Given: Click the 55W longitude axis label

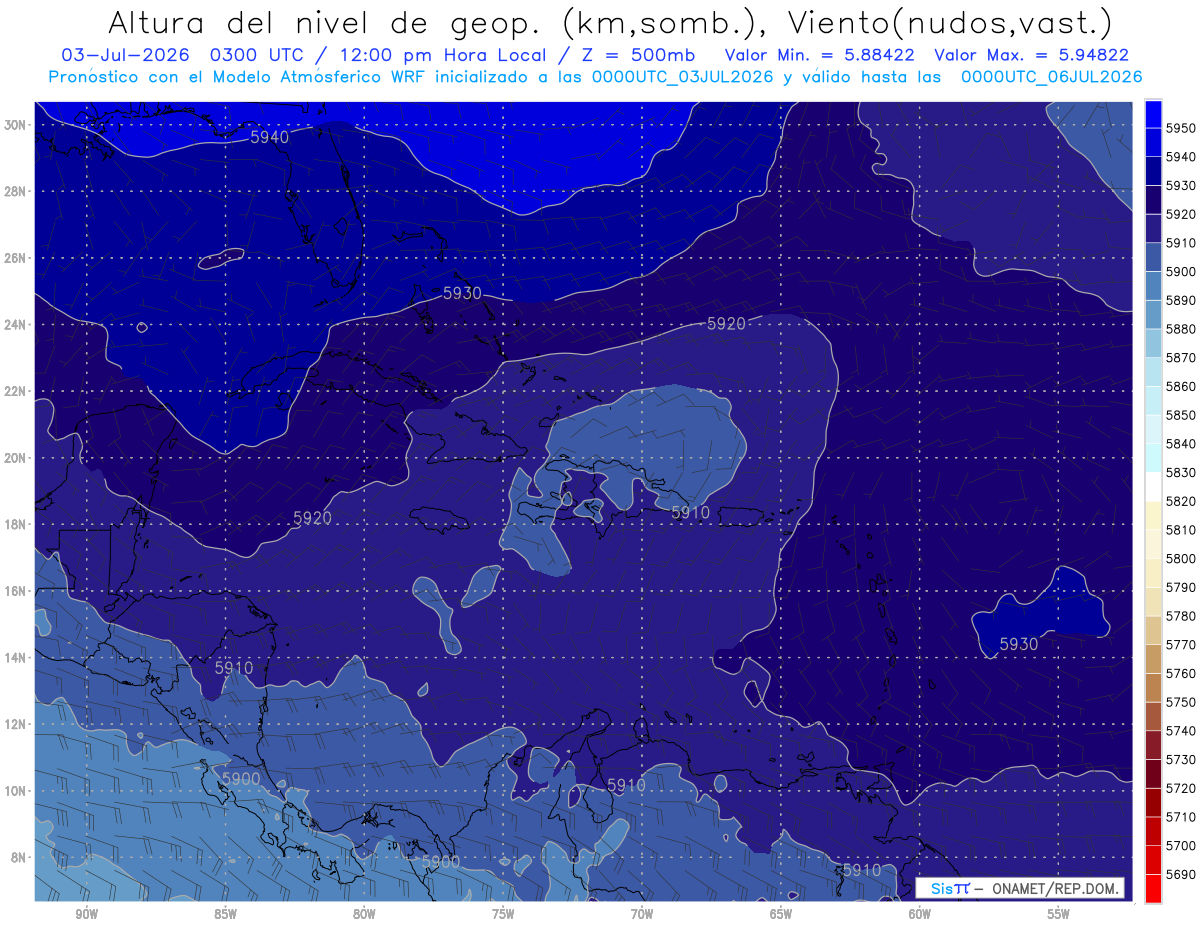Looking at the screenshot, I should [x=1059, y=914].
